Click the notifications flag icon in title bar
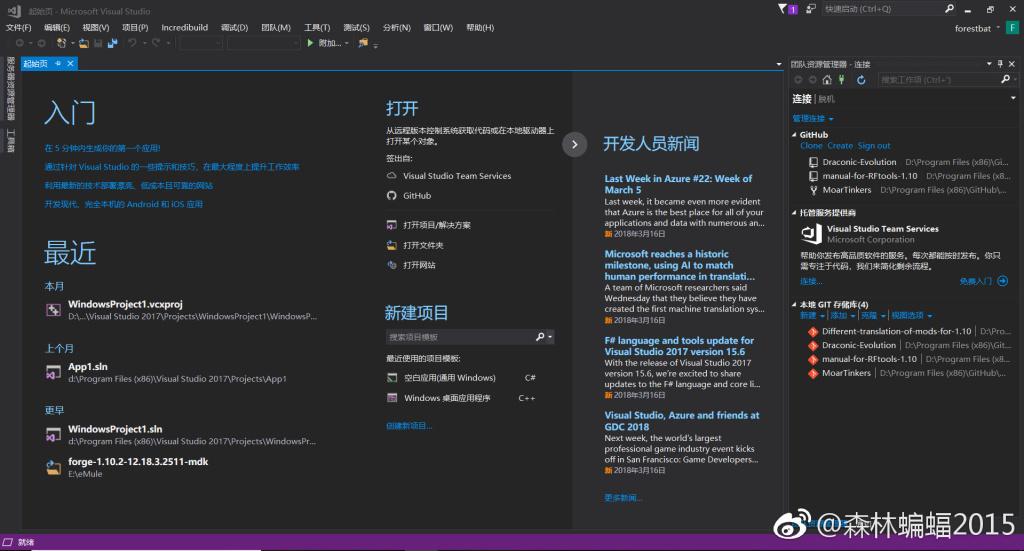The height and width of the screenshot is (551, 1024). [x=782, y=8]
